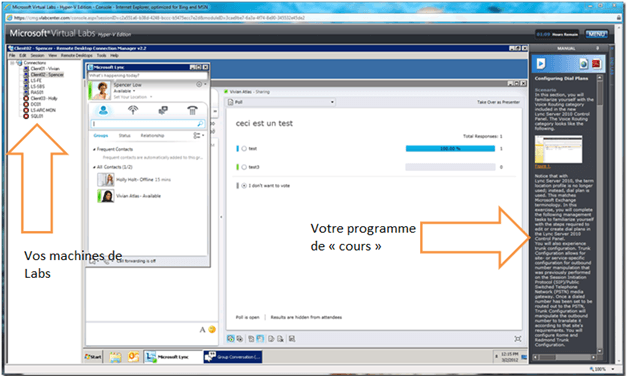627x376 pixels.
Task: Click the play icon in Manual panel
Action: (x=541, y=64)
